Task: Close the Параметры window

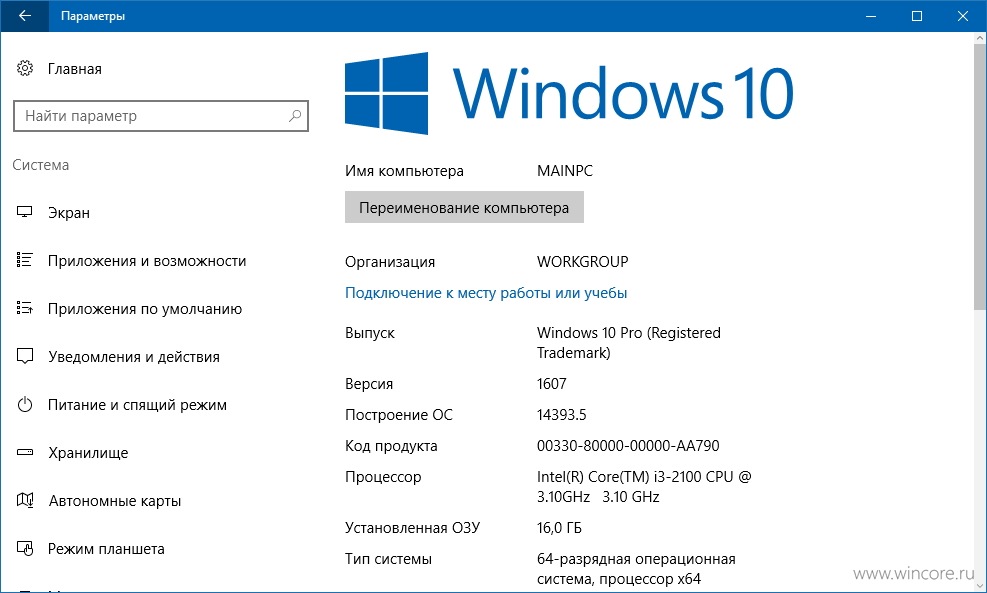Action: 963,16
